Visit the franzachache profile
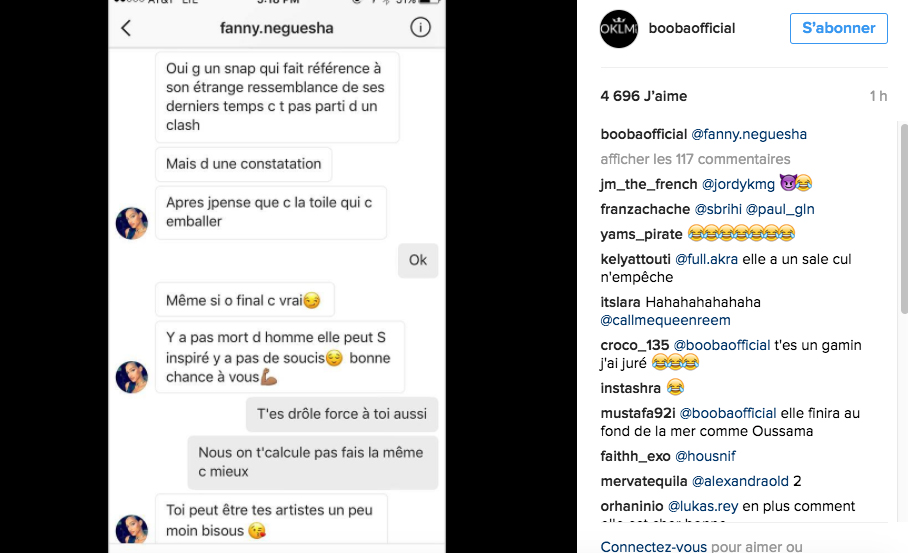 tap(645, 209)
